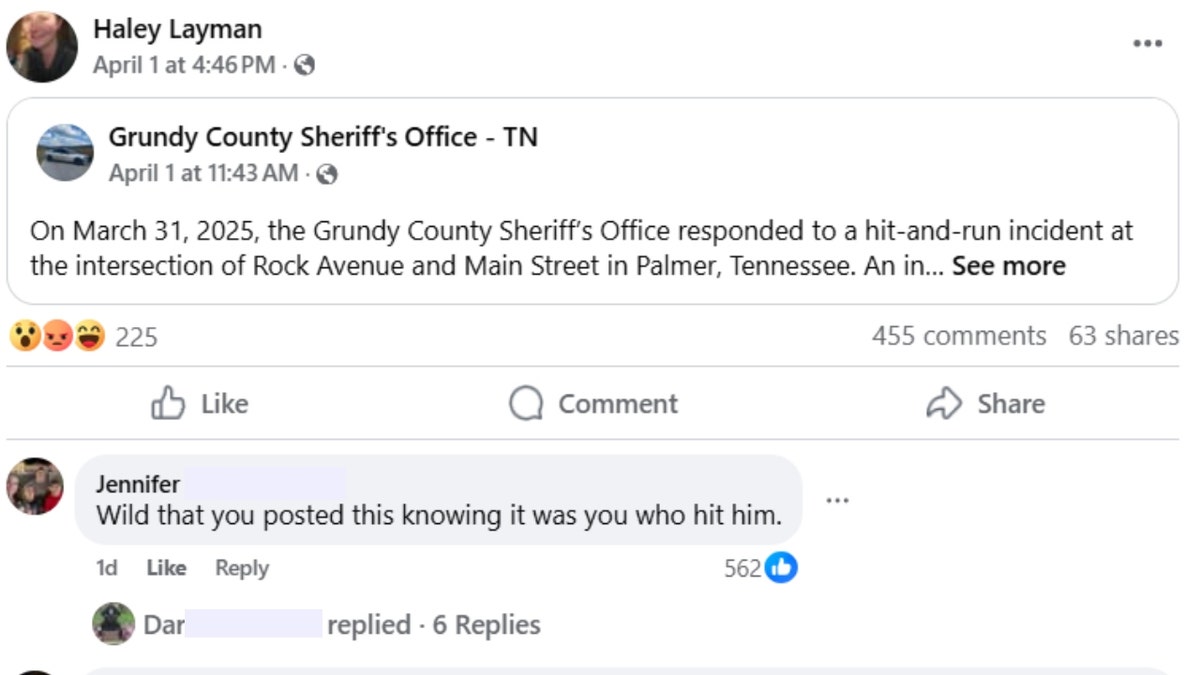
Task: View the 63 shares list
Action: click(1123, 336)
